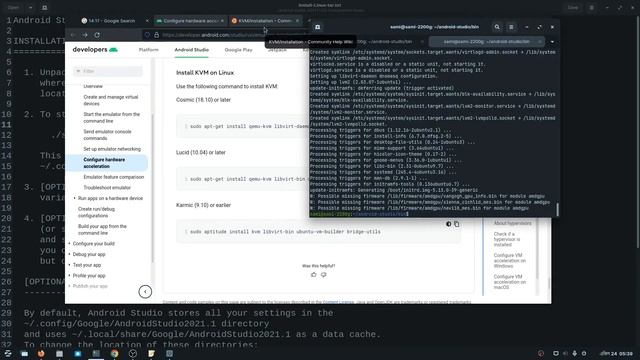Open the terminal taskbar icon

[x=96, y=353]
